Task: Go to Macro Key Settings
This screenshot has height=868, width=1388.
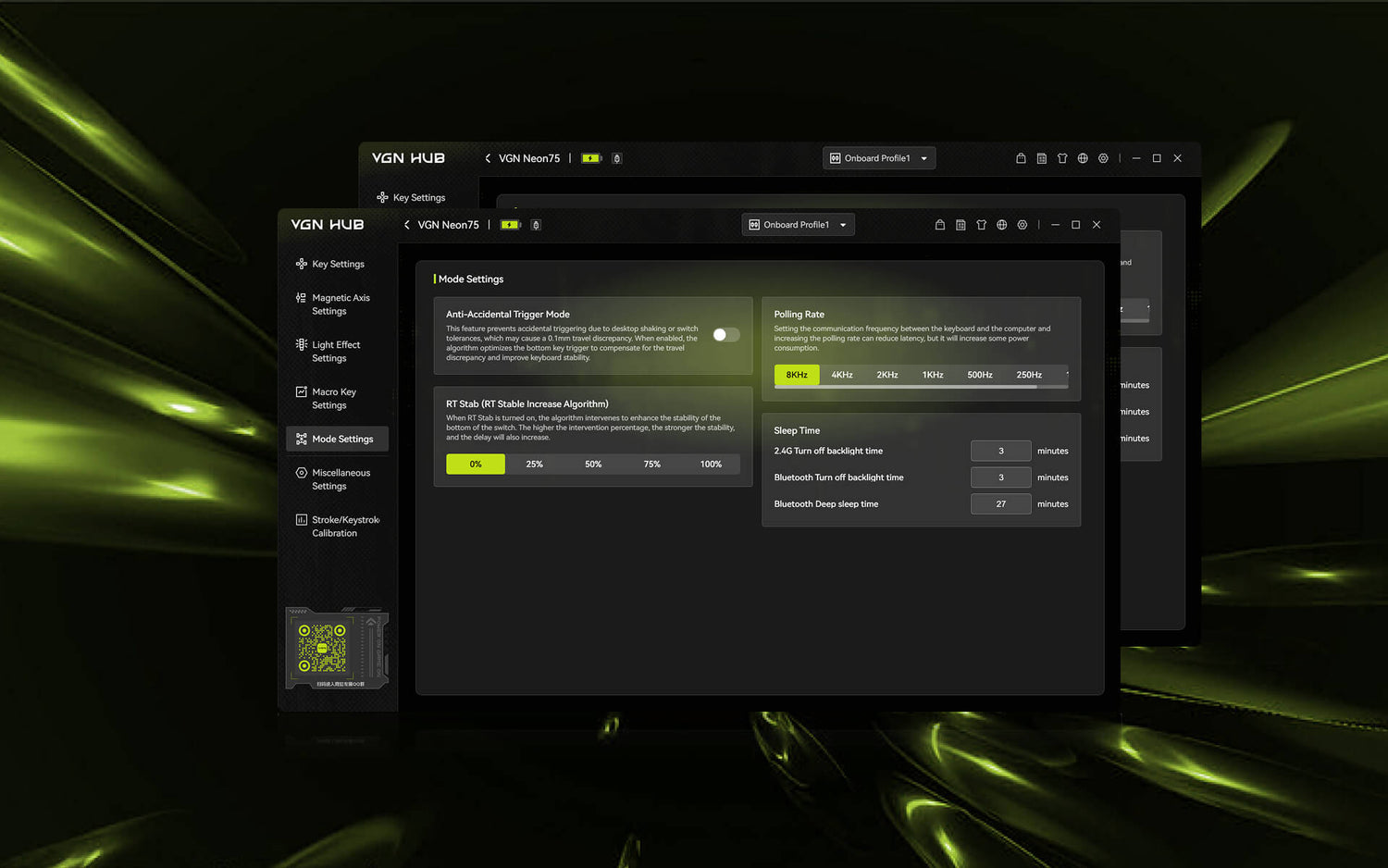Action: pos(336,398)
